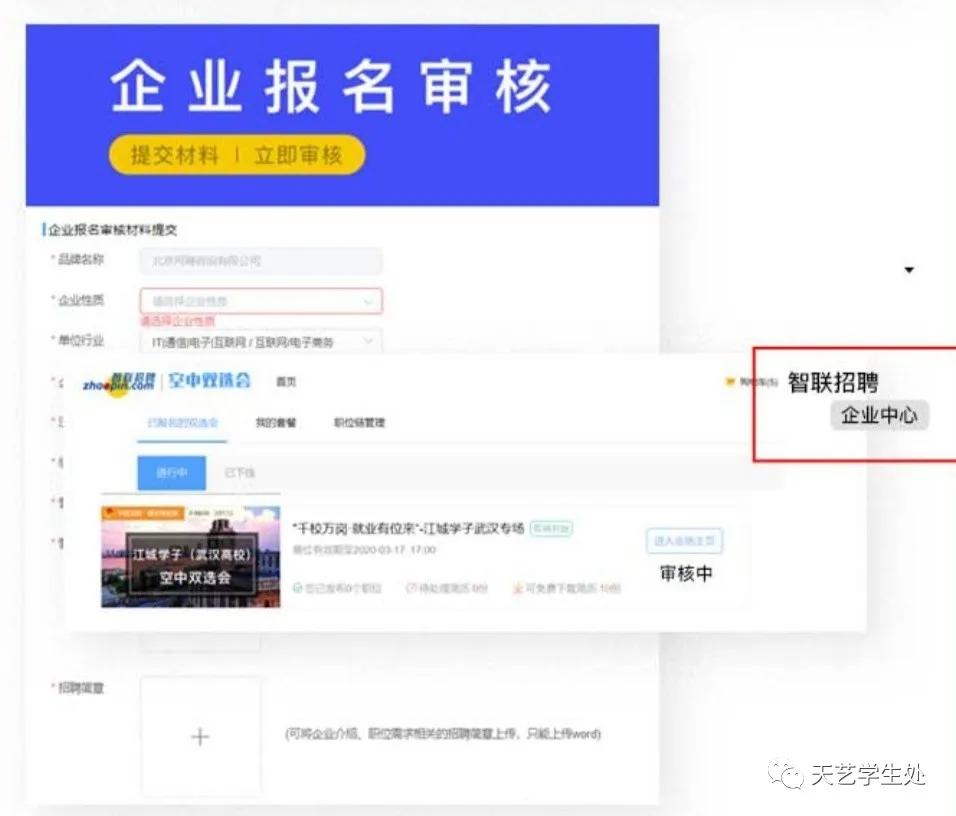956x816 pixels.
Task: Click the free resume download icon
Action: 518,588
